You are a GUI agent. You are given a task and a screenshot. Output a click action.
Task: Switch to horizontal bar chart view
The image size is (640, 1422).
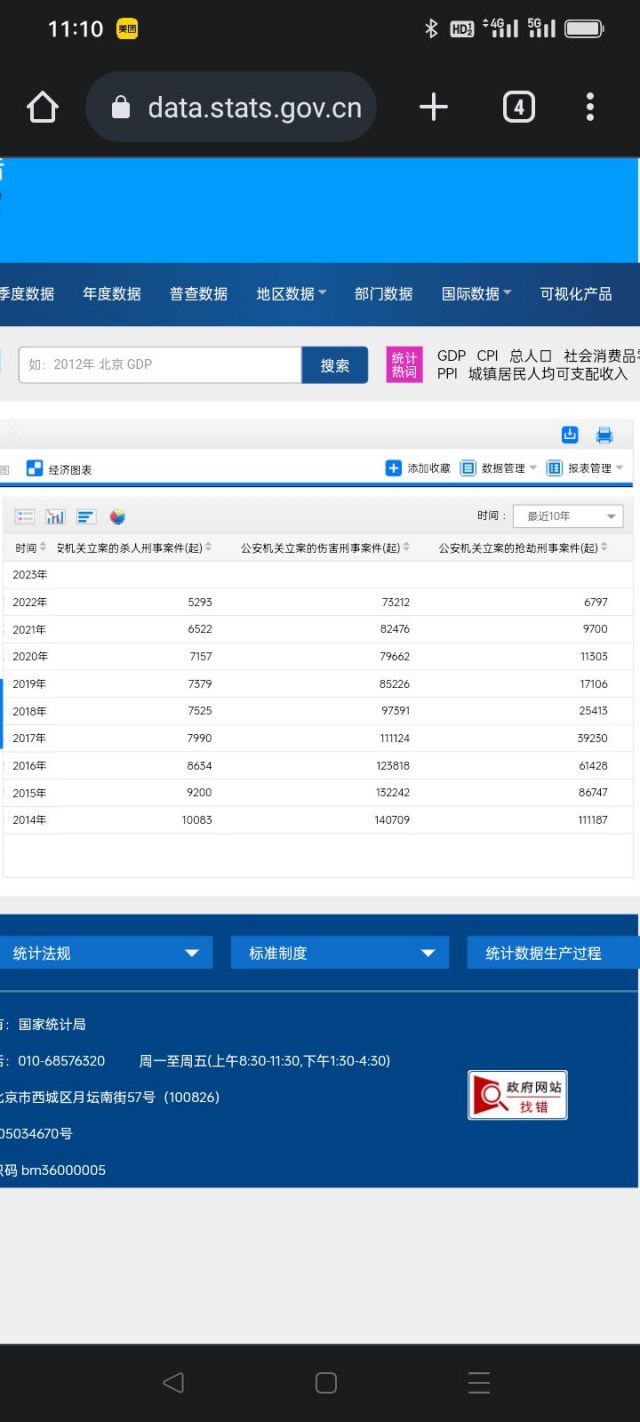[x=87, y=517]
